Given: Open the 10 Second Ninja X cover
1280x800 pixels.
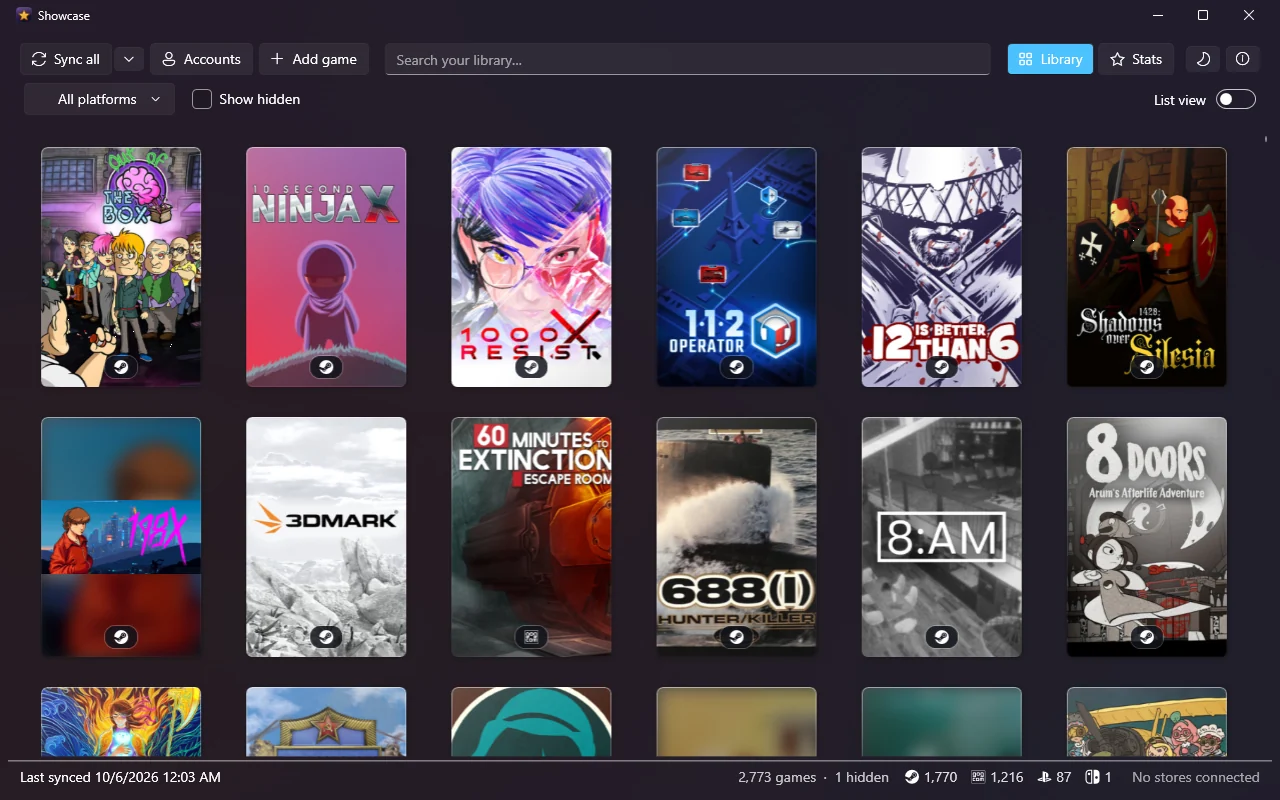Looking at the screenshot, I should tap(326, 267).
